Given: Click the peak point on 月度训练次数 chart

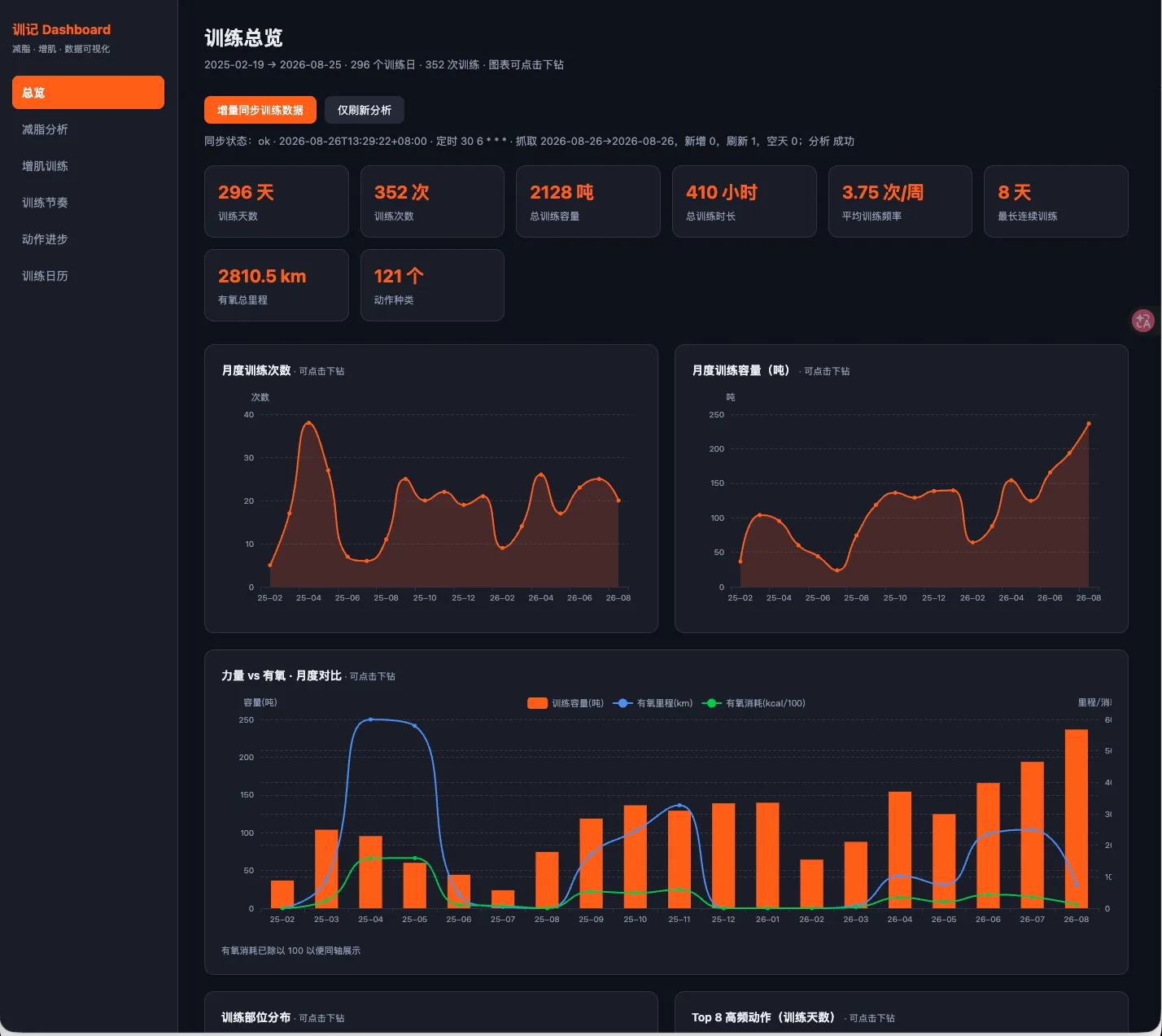Looking at the screenshot, I should click(308, 422).
